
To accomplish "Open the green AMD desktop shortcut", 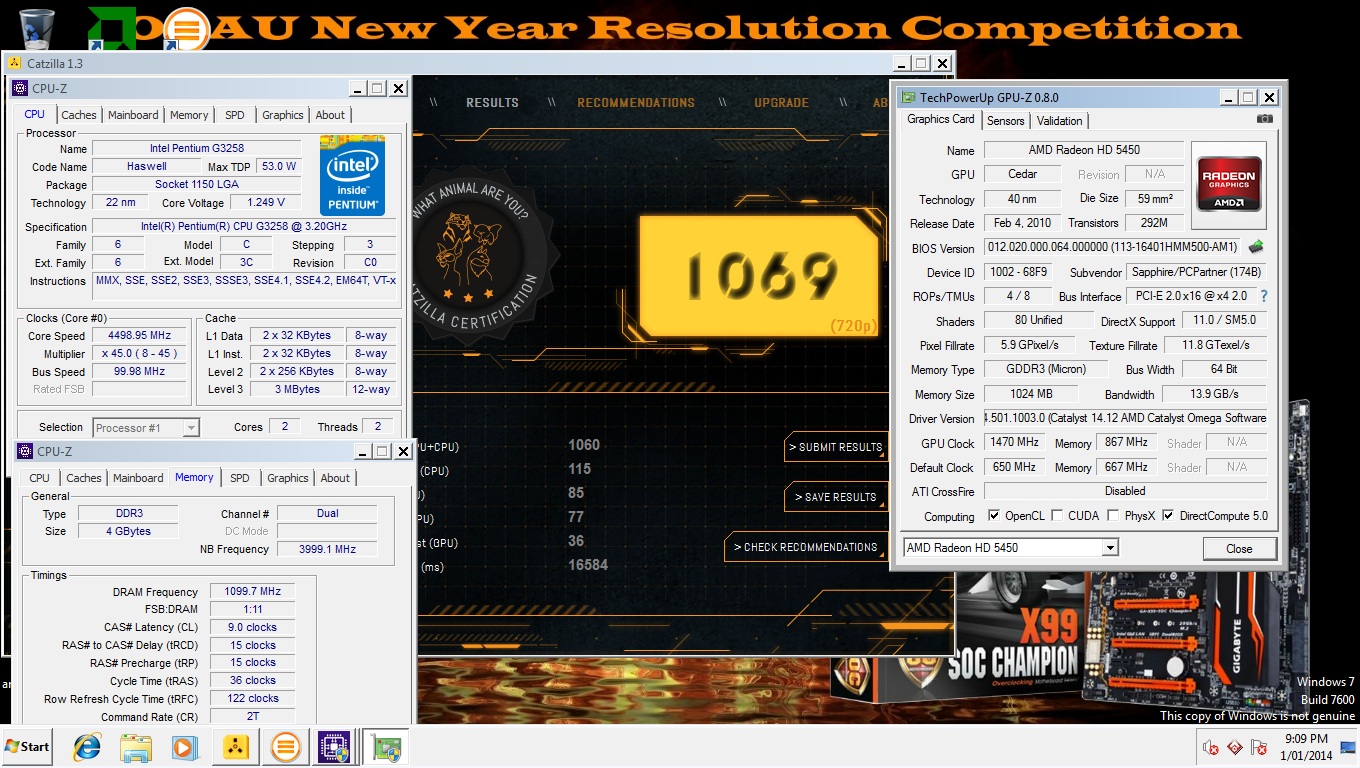I will pyautogui.click(x=112, y=28).
